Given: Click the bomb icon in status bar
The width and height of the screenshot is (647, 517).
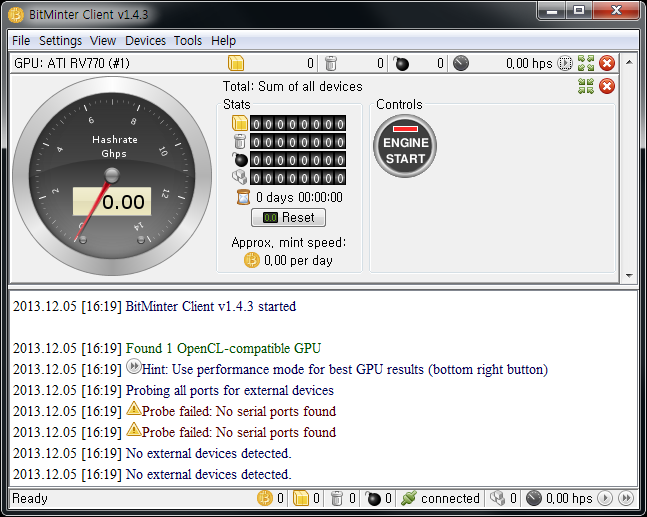Looking at the screenshot, I should point(373,498).
